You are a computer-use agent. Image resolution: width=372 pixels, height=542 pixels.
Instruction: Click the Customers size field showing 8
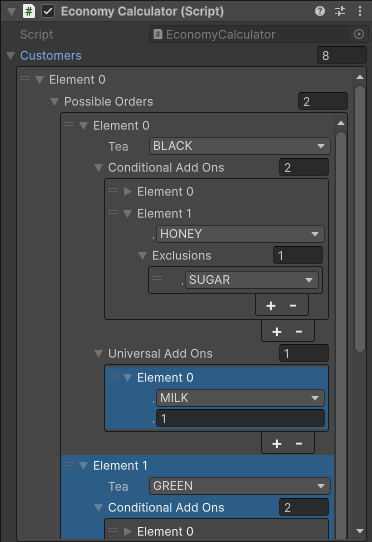342,56
